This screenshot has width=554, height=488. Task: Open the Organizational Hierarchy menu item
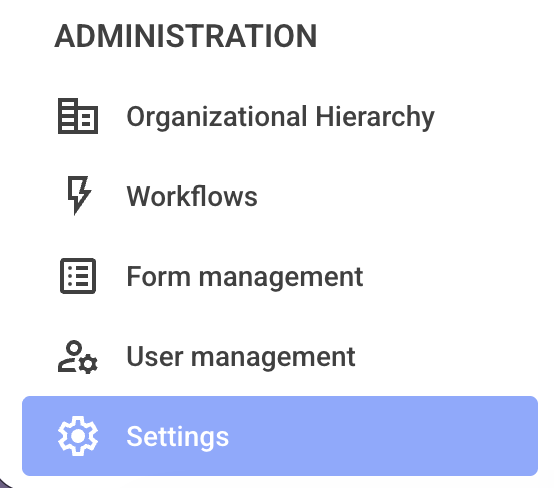280,116
